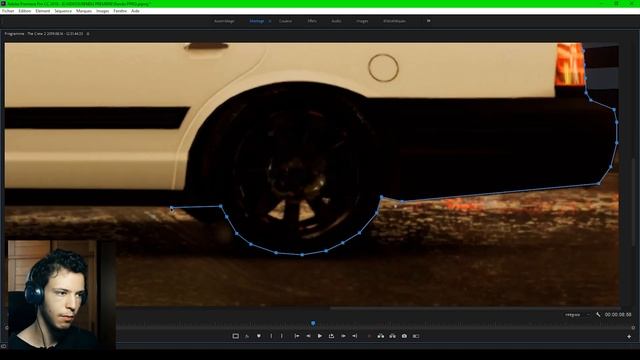Expand the workspace overflow chevrons

[429, 21]
